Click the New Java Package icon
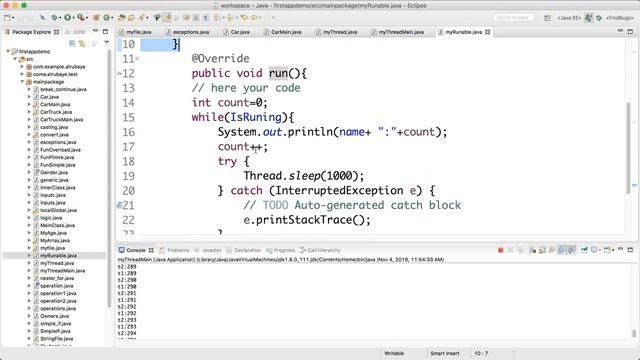This screenshot has height=360, width=640. click(96, 18)
